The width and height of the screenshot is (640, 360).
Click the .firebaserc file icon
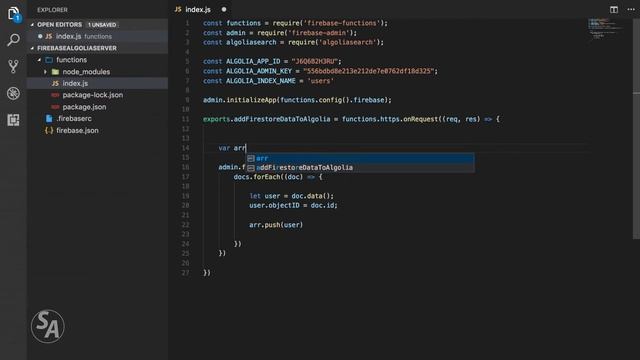coord(49,119)
